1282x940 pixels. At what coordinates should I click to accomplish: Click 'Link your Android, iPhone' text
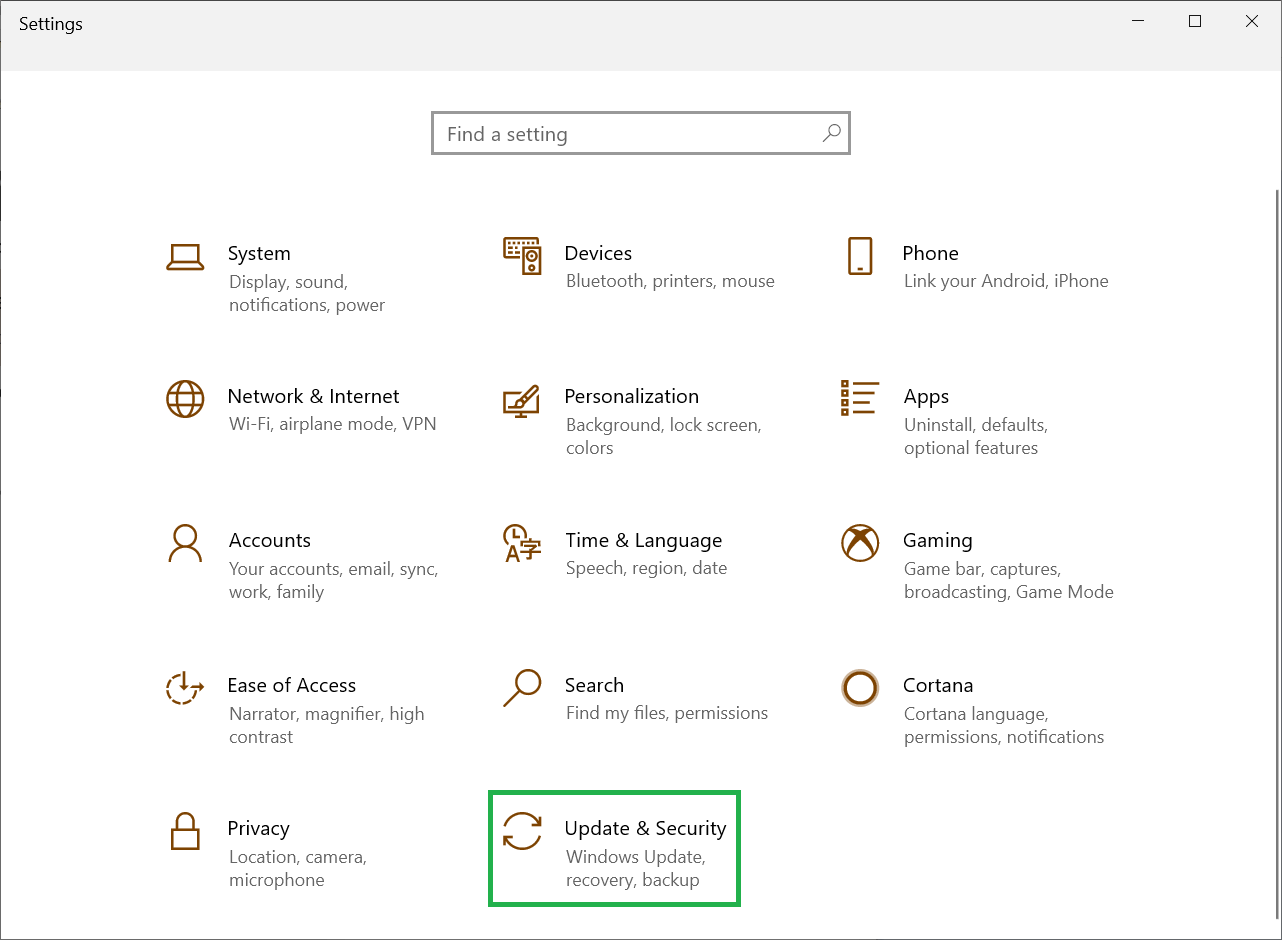coord(1006,281)
